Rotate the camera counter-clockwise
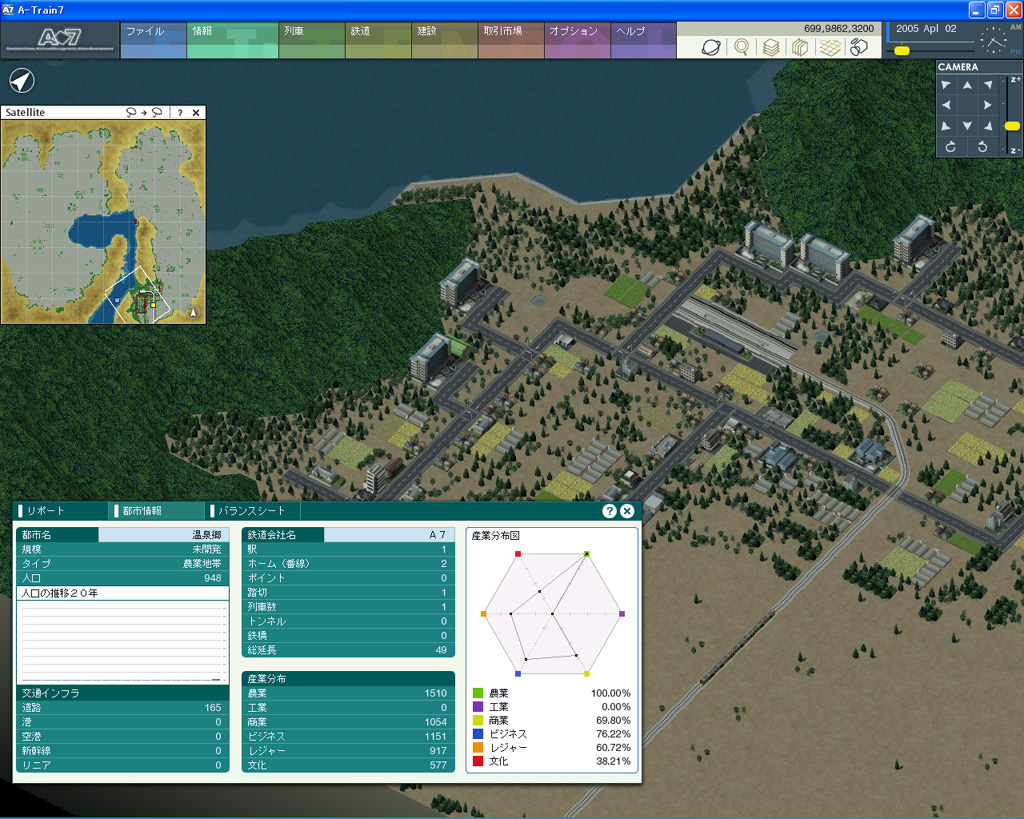 982,147
